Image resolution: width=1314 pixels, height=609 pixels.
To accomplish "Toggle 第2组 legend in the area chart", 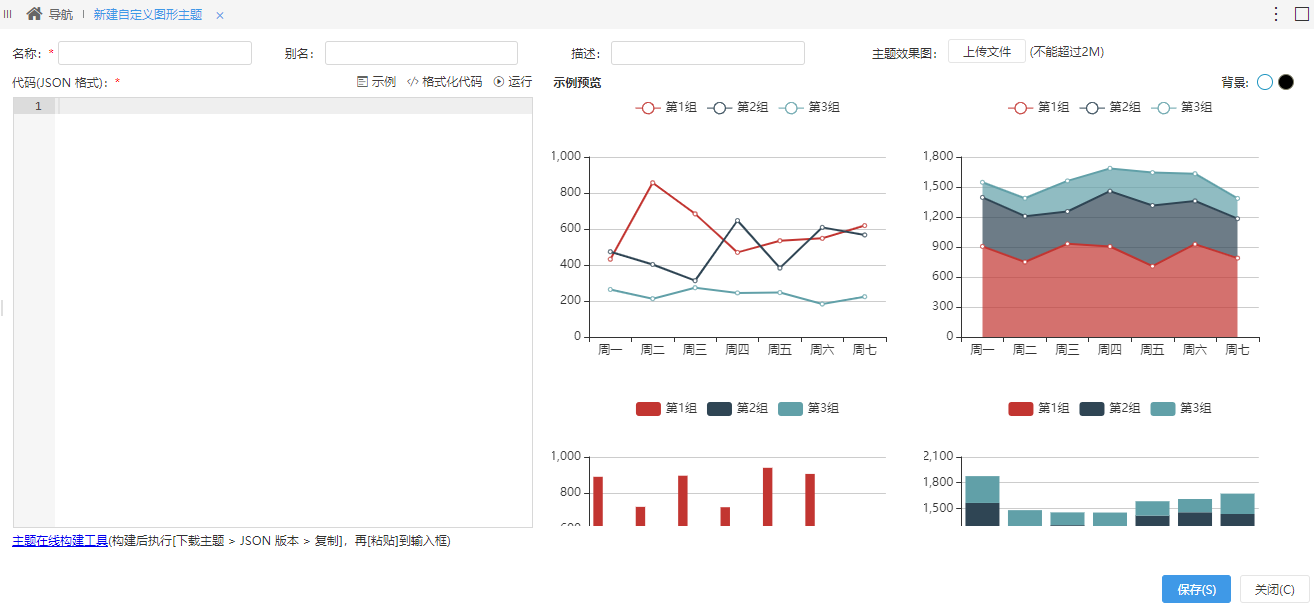I will tap(1111, 108).
